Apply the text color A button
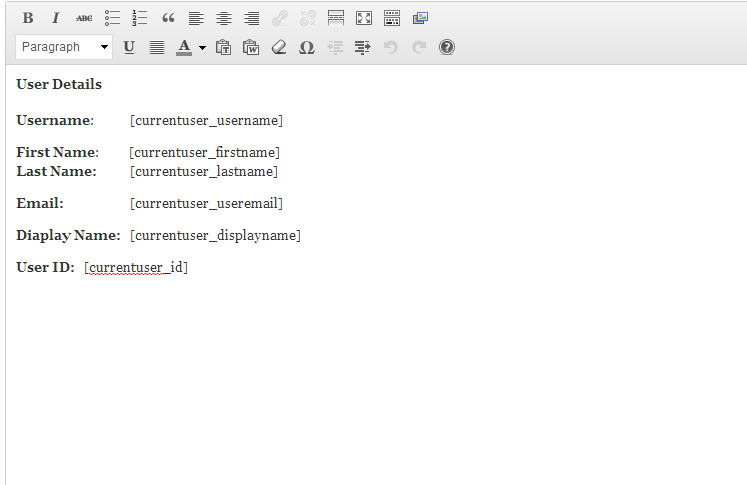This screenshot has width=747, height=485. pyautogui.click(x=184, y=47)
